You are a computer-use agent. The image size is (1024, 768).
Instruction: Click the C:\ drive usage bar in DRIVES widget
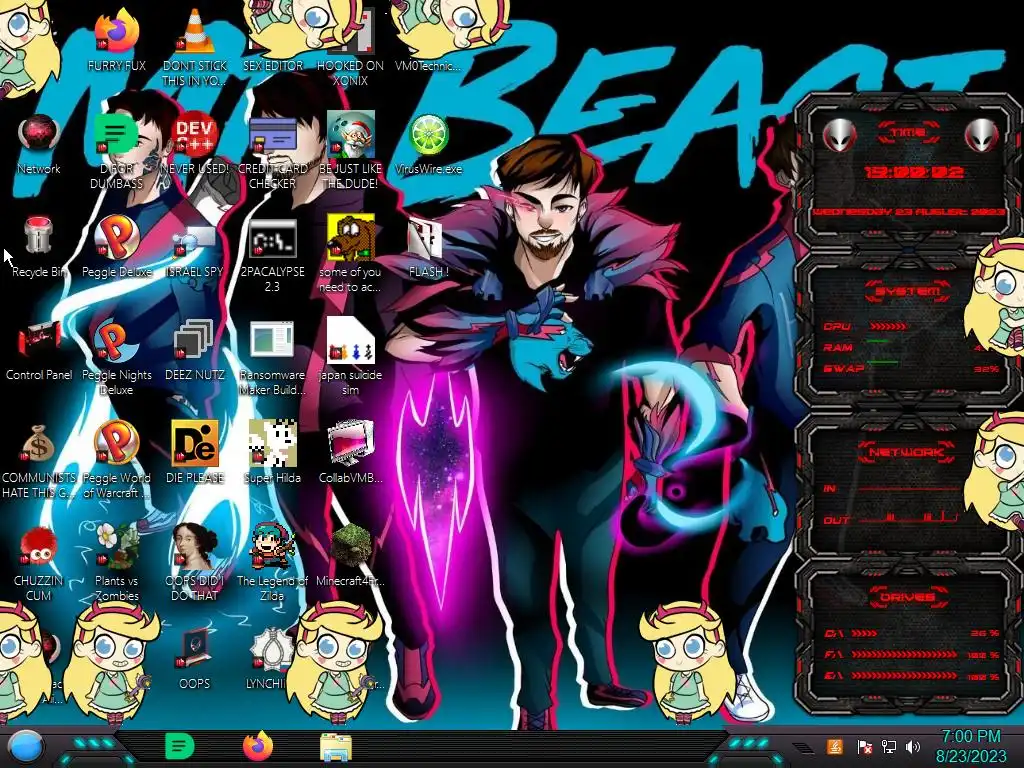point(864,633)
